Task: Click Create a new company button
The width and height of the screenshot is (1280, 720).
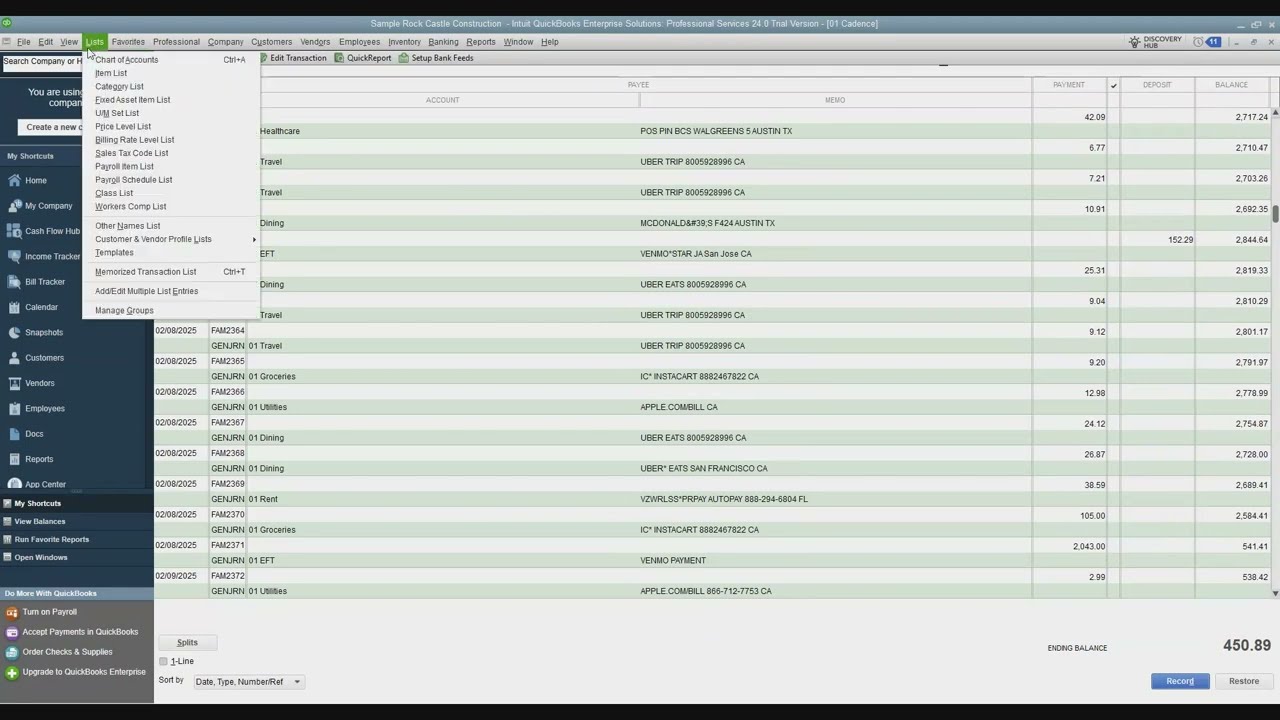Action: (51, 127)
